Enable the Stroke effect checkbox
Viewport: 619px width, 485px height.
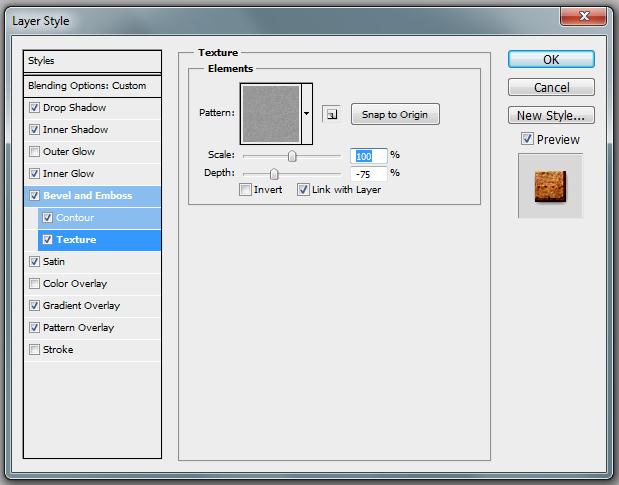click(35, 350)
